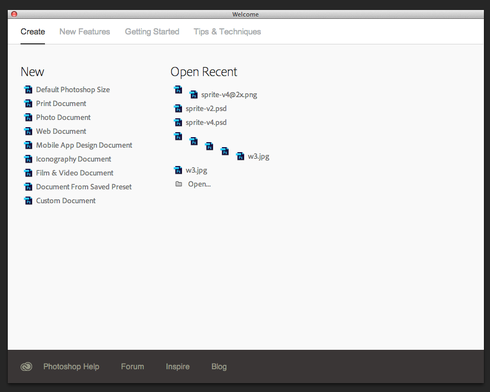Open recent file sprite-v4.psd

206,122
